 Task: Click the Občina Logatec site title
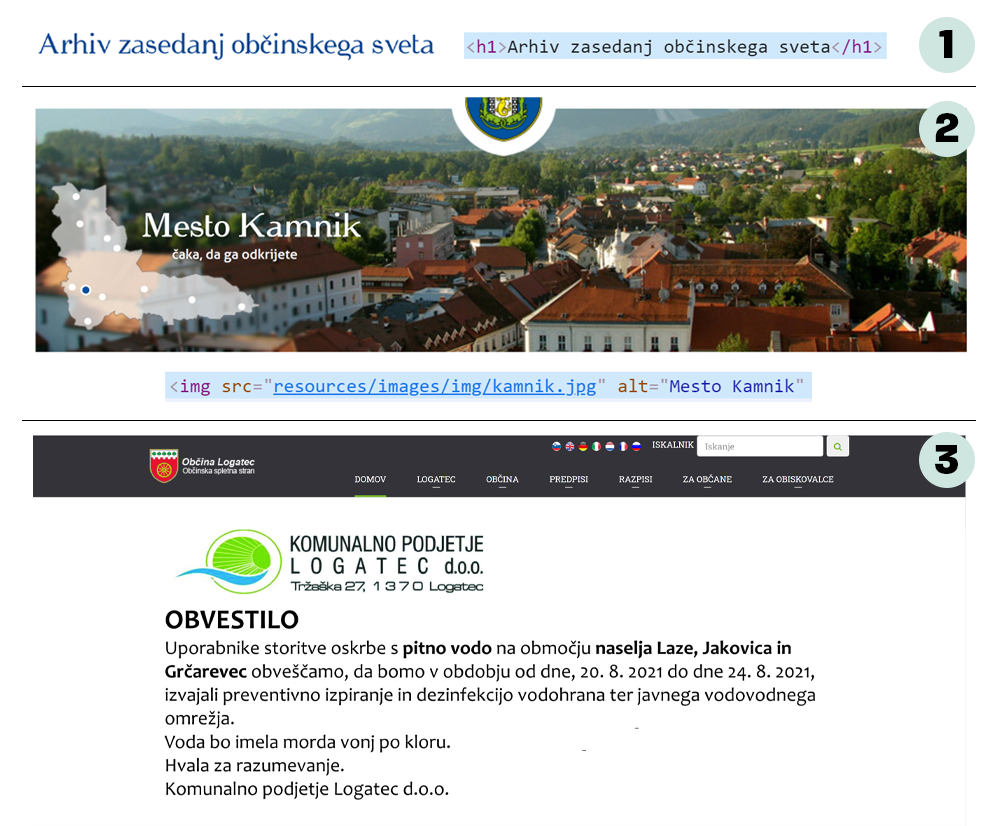pyautogui.click(x=217, y=462)
